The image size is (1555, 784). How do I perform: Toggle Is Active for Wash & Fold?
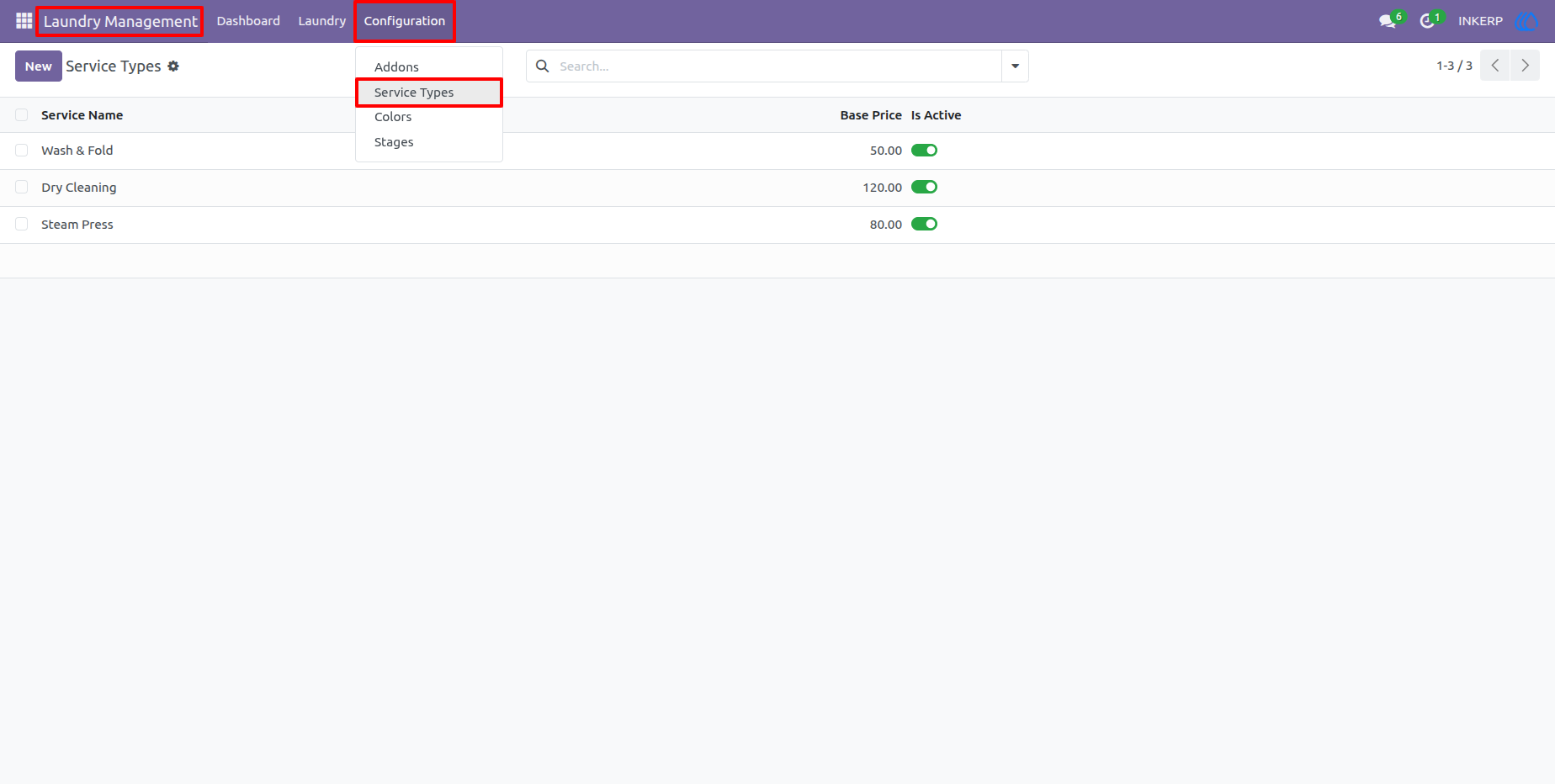coord(924,151)
